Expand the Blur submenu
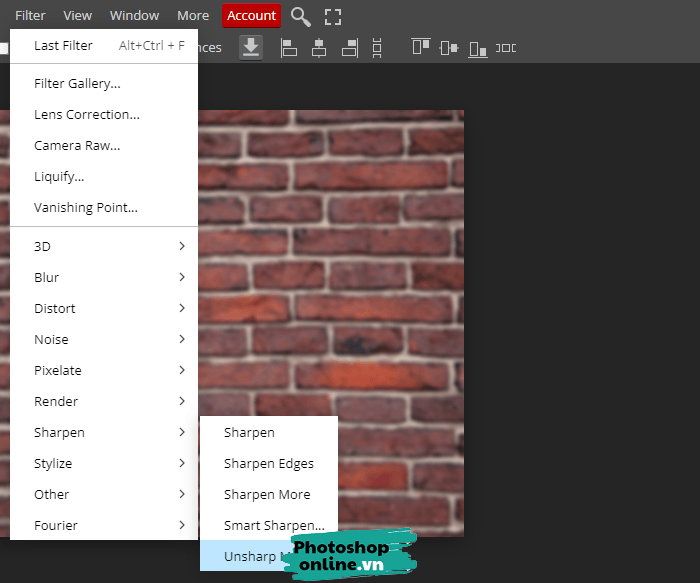The image size is (700, 583). point(104,277)
